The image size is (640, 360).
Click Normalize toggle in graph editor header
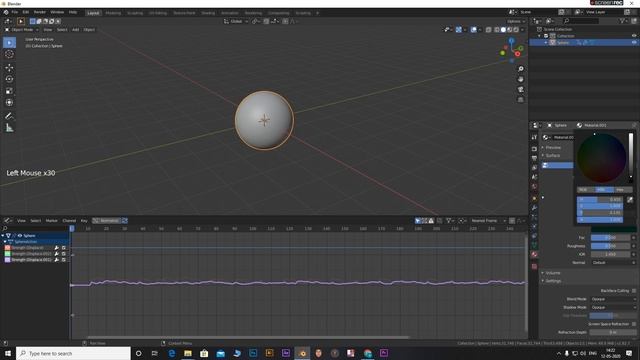point(106,220)
